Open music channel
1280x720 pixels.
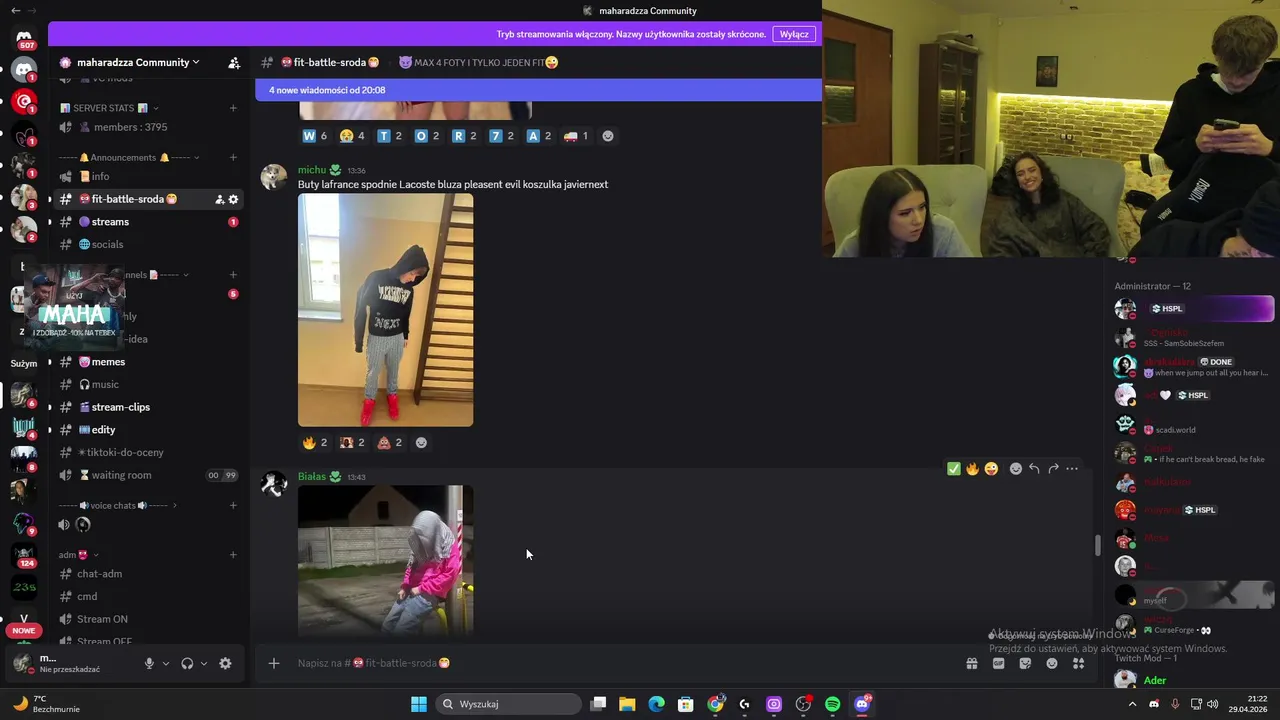(x=148, y=384)
